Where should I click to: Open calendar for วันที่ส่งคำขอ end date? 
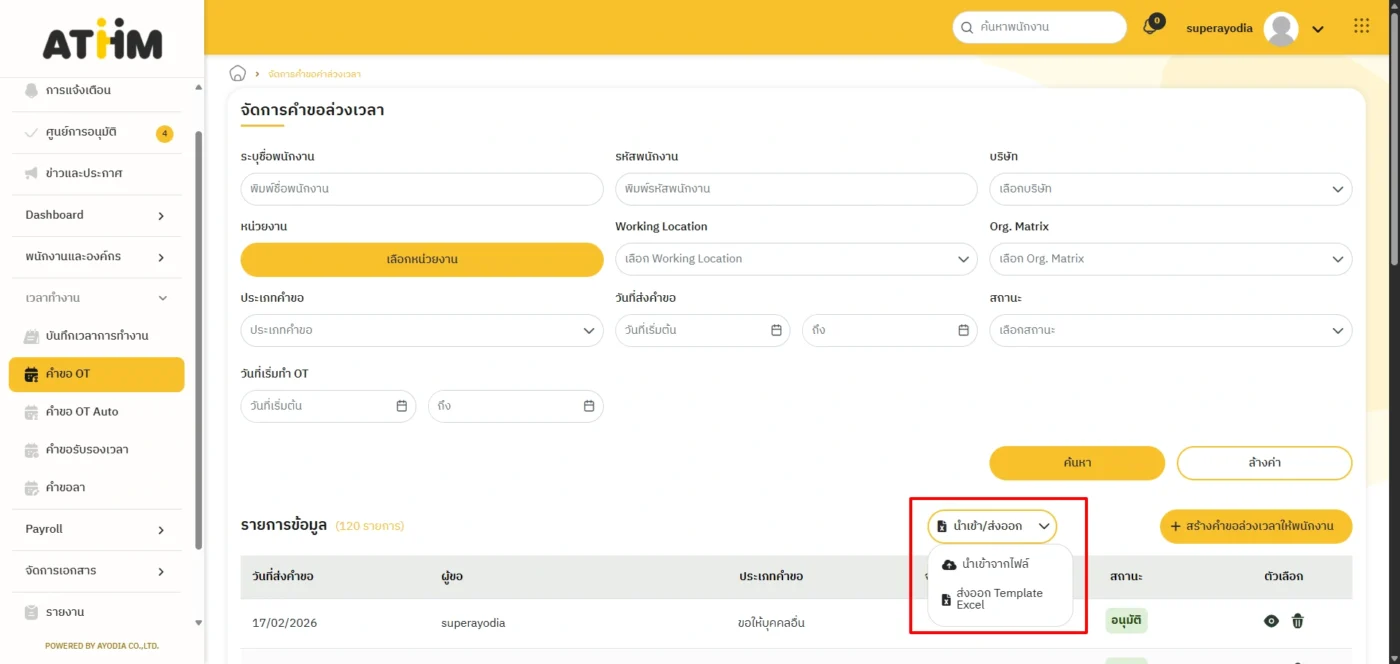pos(963,330)
